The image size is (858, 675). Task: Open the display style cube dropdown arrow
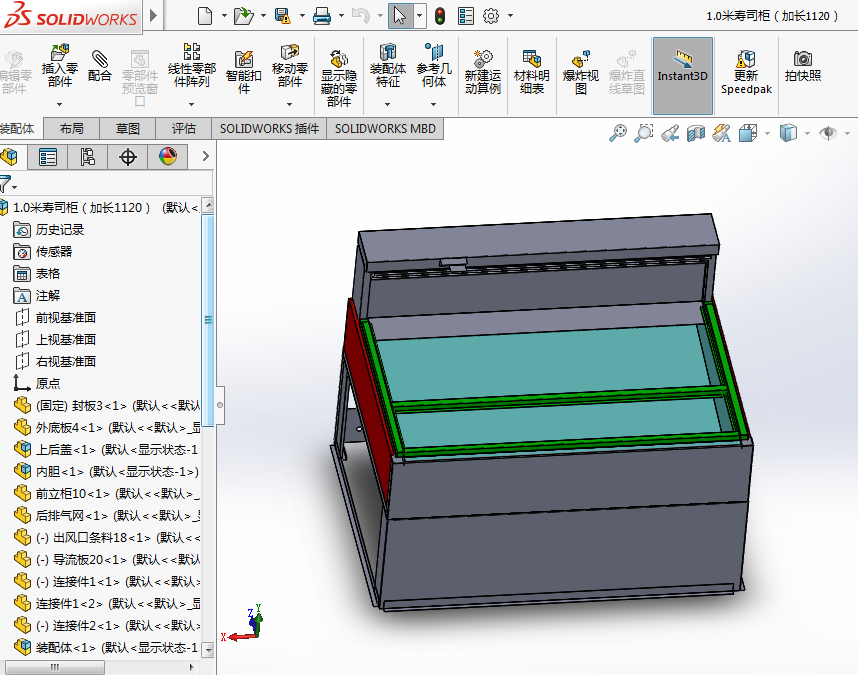tap(805, 133)
